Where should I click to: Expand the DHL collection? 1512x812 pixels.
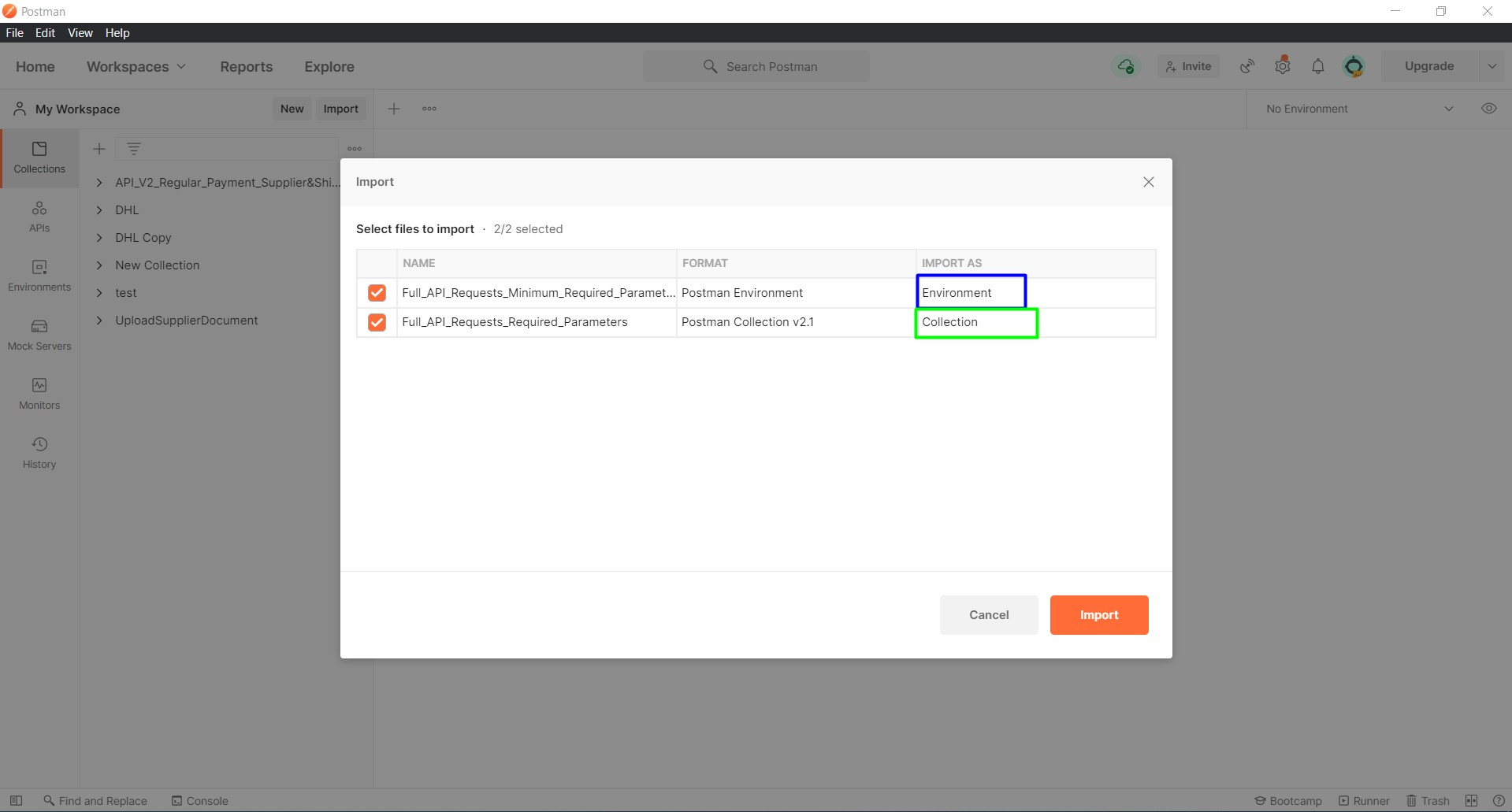99,210
